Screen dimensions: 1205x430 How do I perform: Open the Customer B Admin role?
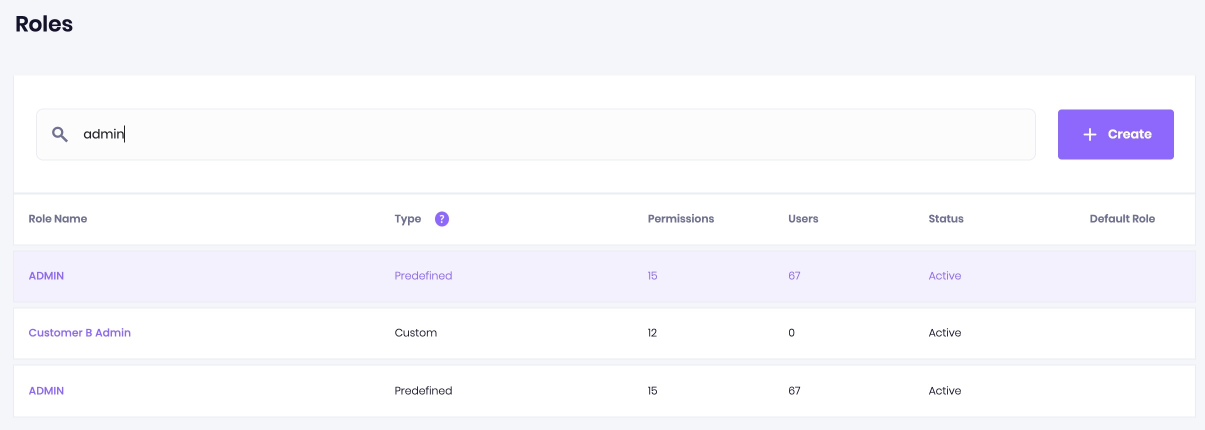click(80, 333)
